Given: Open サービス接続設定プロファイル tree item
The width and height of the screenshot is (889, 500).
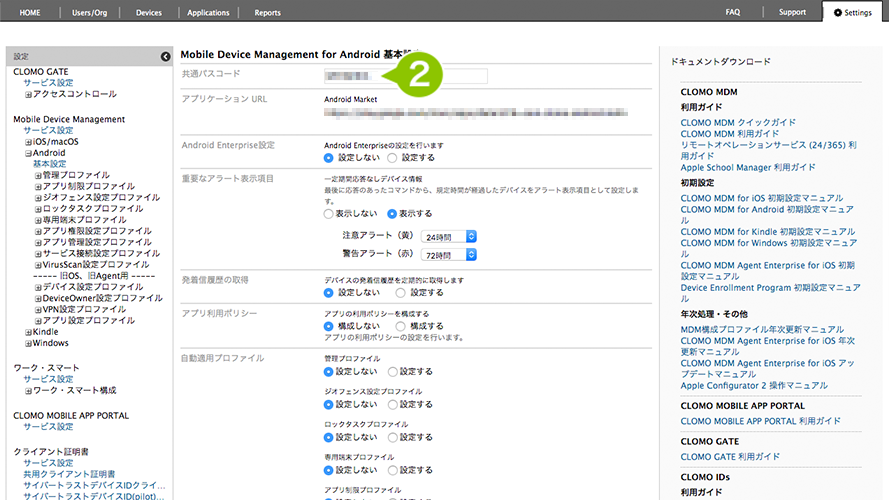Looking at the screenshot, I should 101,253.
